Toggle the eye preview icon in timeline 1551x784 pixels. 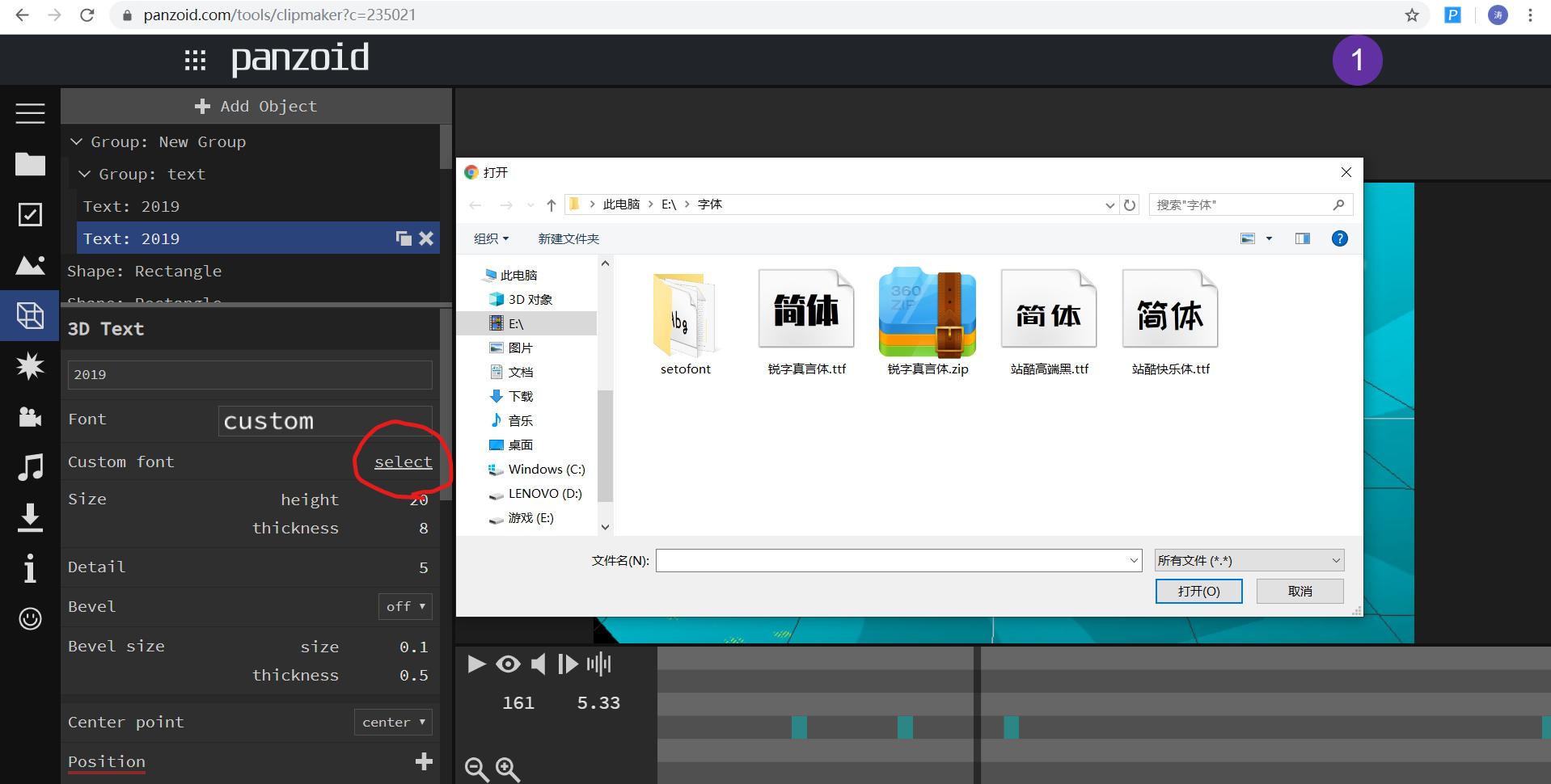508,664
